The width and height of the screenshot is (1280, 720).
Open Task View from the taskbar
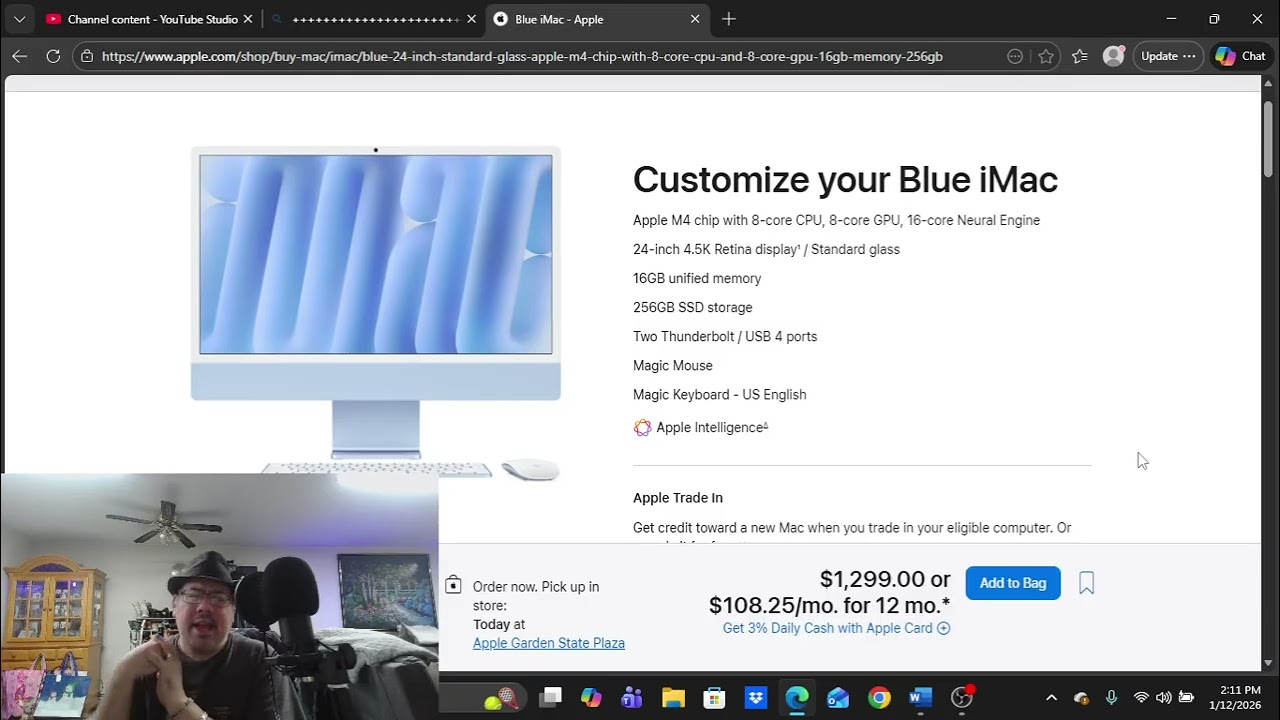point(550,697)
